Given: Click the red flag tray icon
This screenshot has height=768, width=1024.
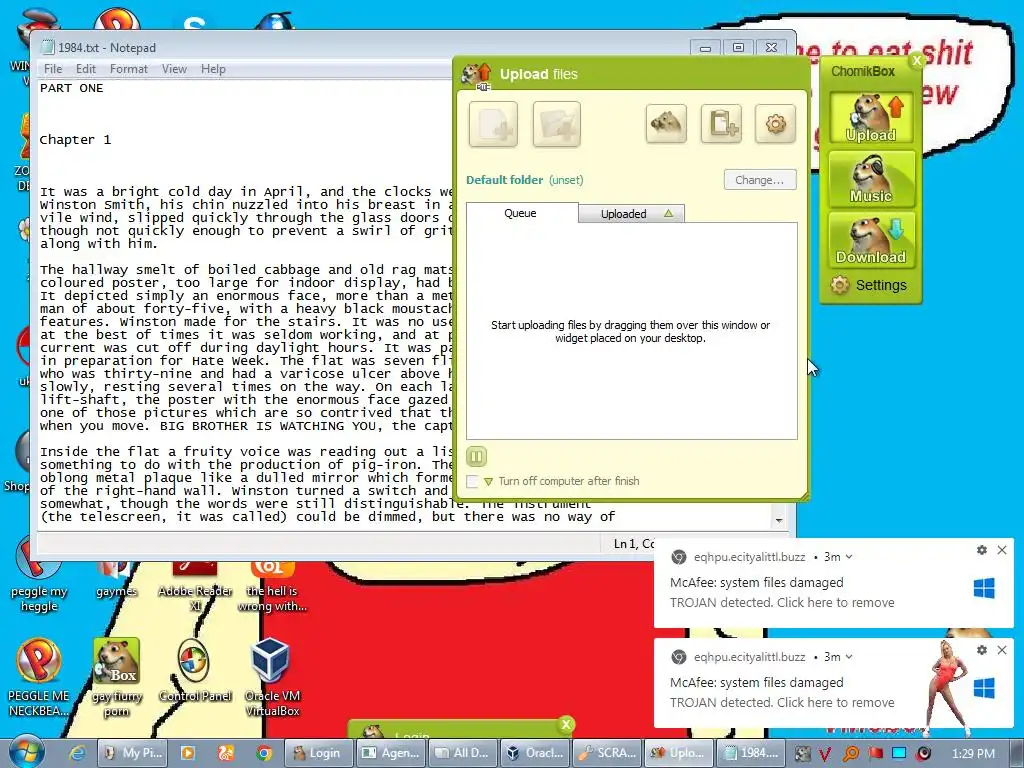Looking at the screenshot, I should click(x=875, y=754).
